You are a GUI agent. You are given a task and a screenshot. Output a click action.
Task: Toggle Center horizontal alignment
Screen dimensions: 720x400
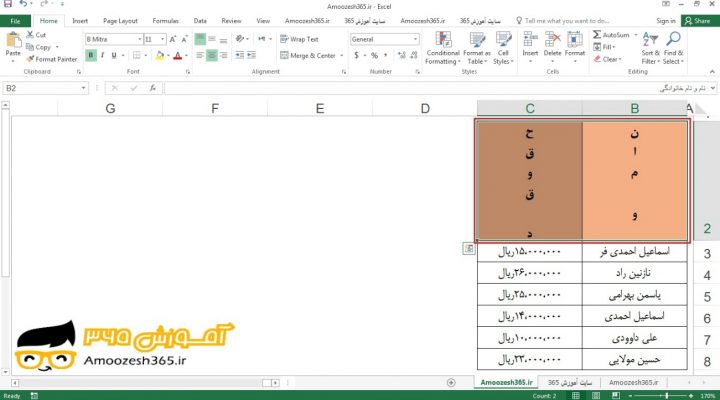pos(211,56)
